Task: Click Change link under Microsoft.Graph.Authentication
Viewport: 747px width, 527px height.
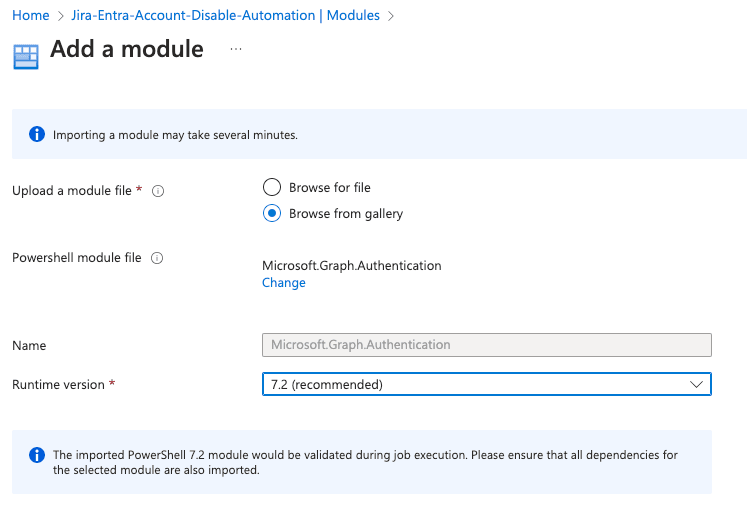Action: tap(283, 283)
